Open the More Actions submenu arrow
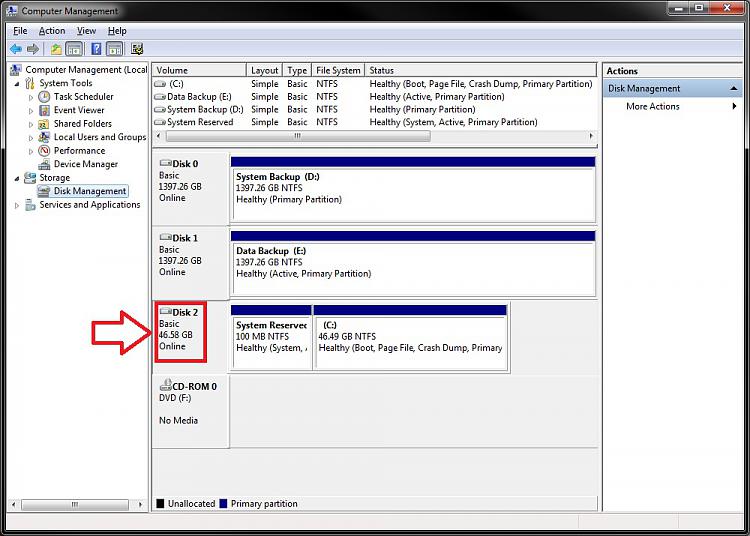Screen dimensions: 750x536 (734, 106)
